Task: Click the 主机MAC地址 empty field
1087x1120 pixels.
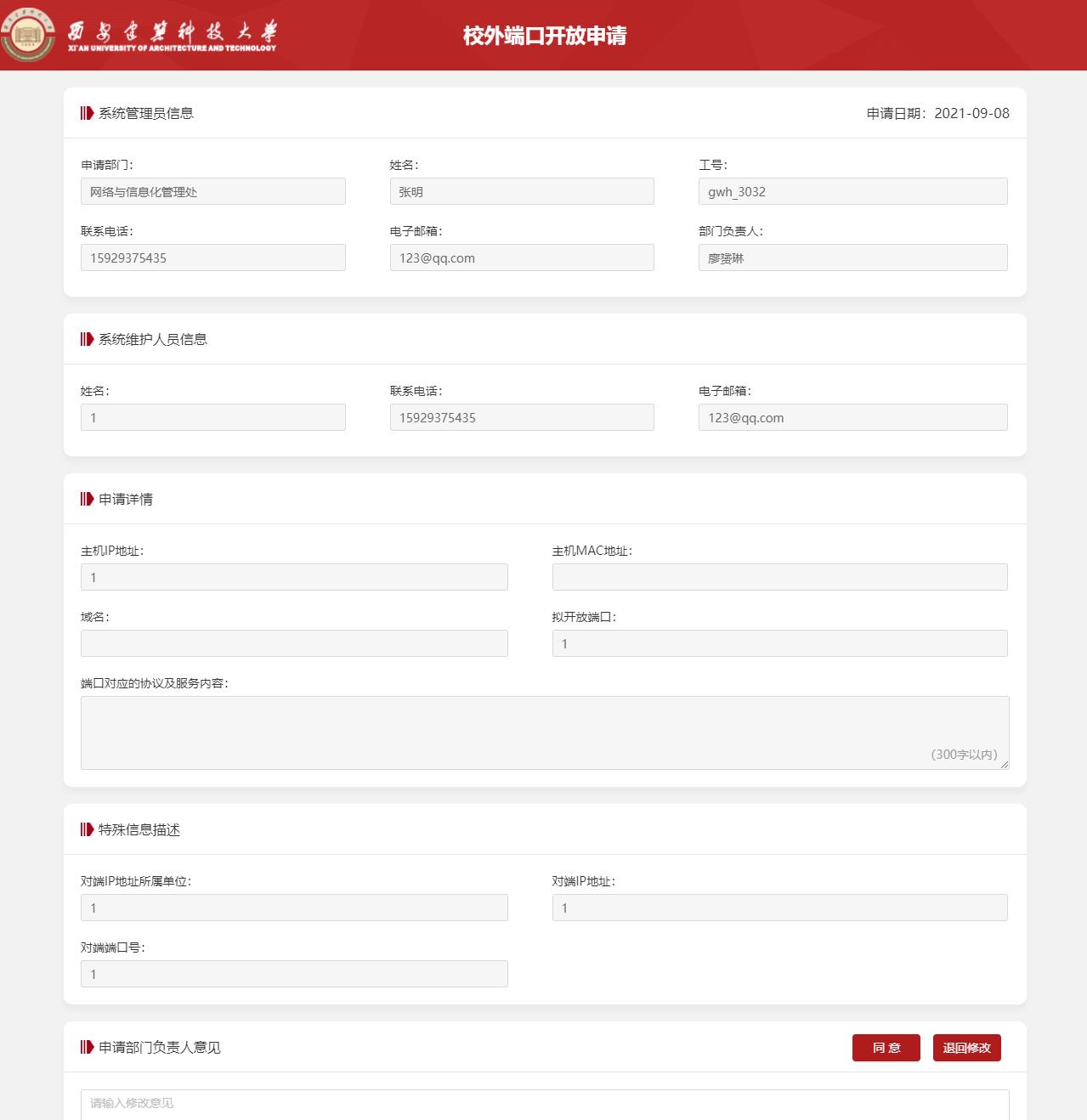Action: pos(780,577)
